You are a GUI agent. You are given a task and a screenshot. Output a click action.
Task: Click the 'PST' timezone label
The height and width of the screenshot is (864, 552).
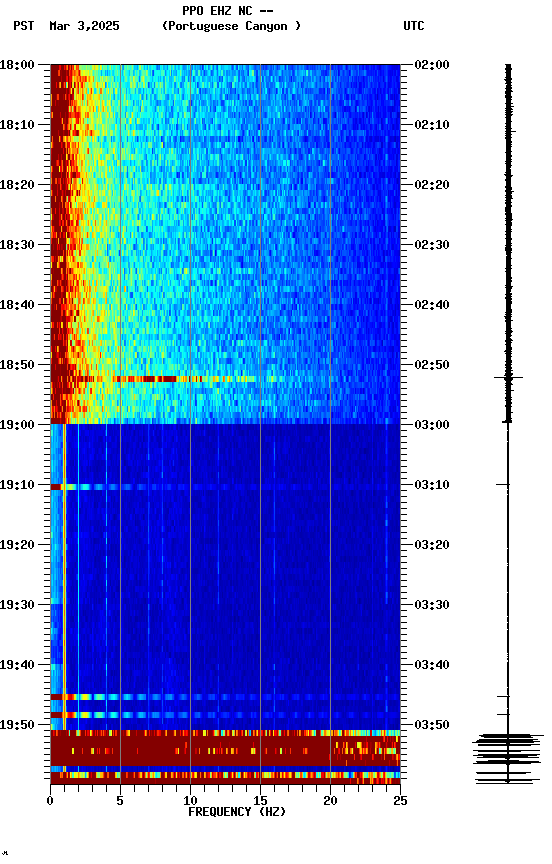tap(24, 26)
